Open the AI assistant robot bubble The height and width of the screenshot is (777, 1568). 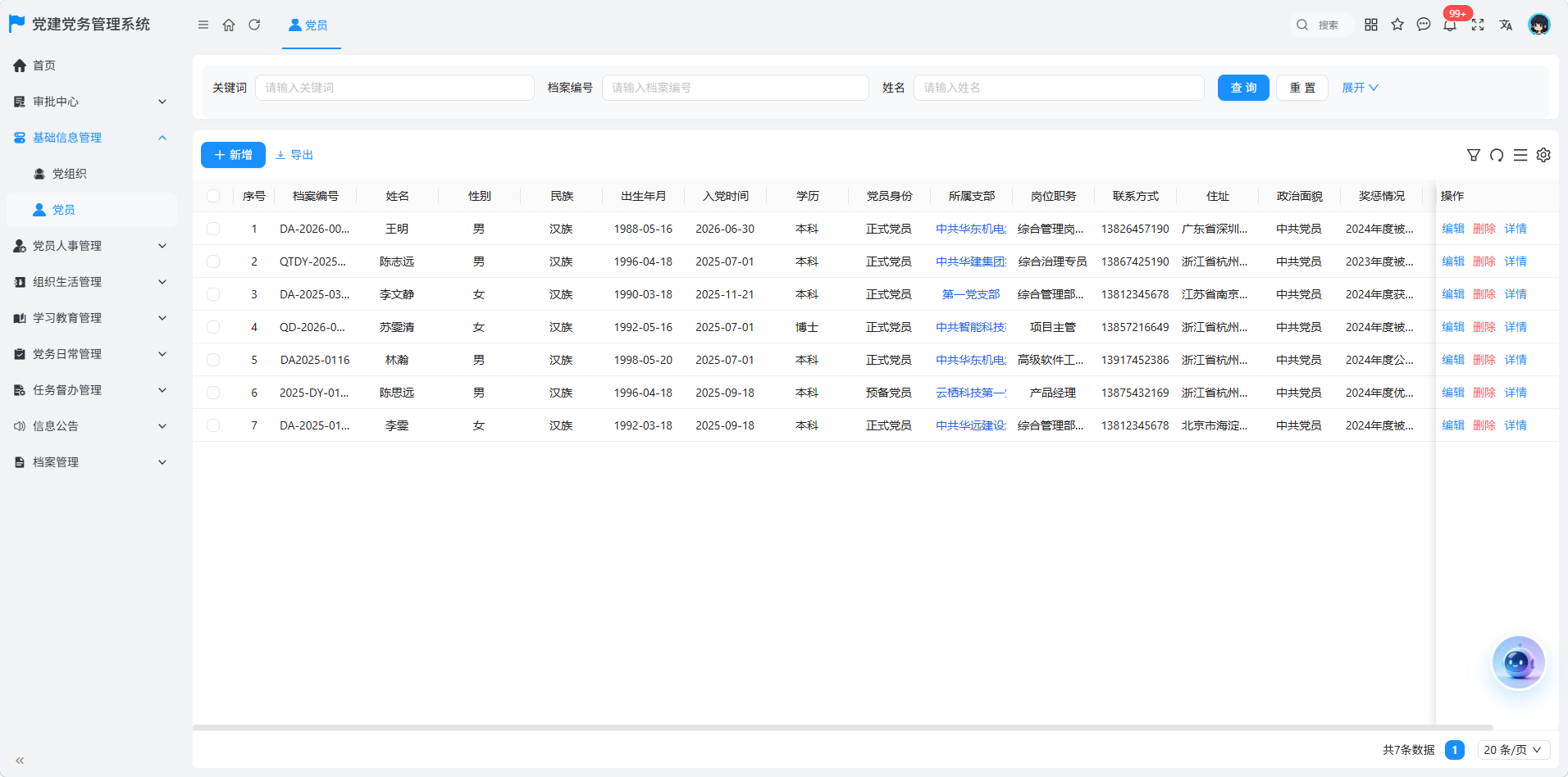click(x=1518, y=662)
